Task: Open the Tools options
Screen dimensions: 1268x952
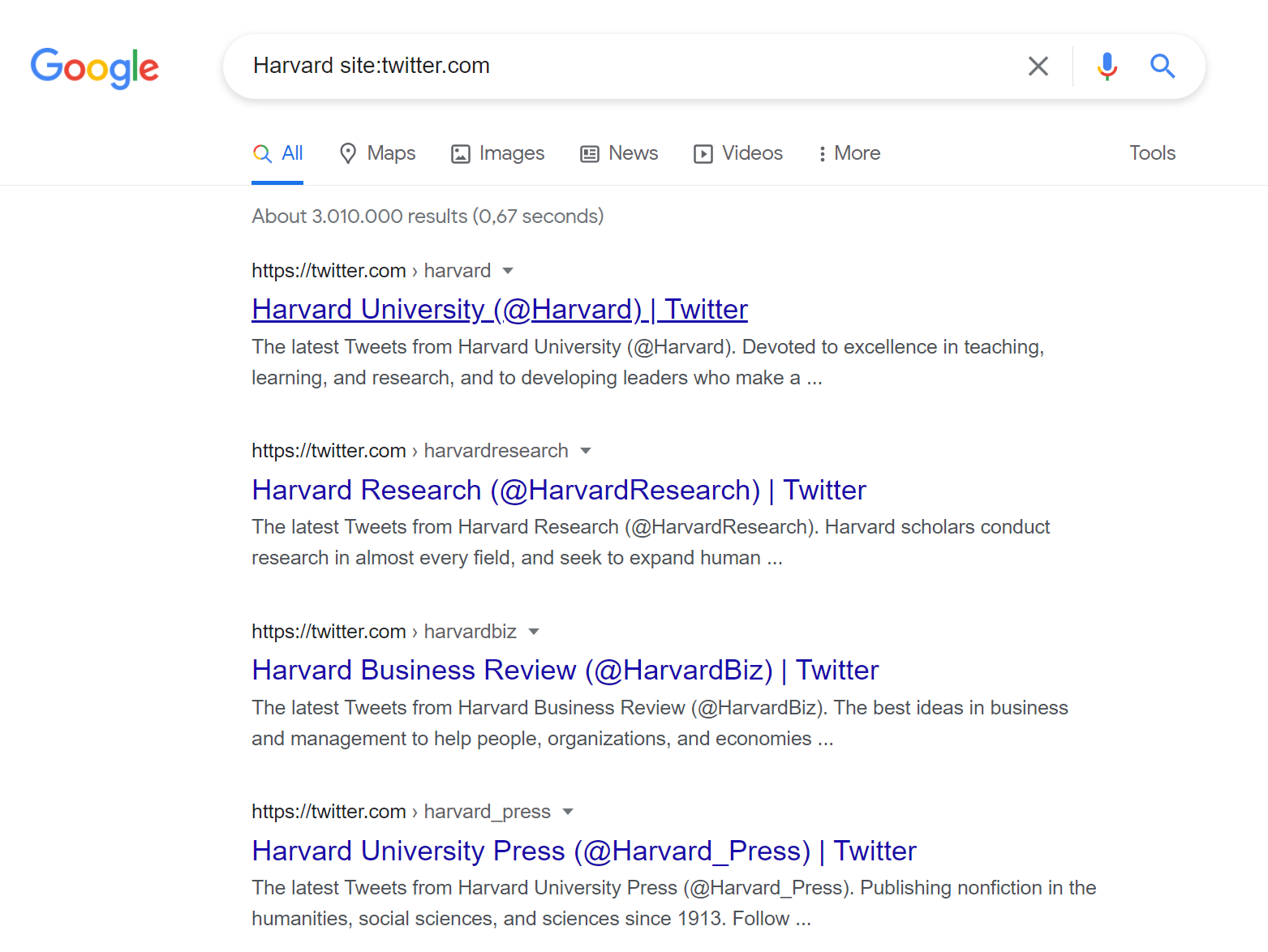Action: pyautogui.click(x=1152, y=153)
